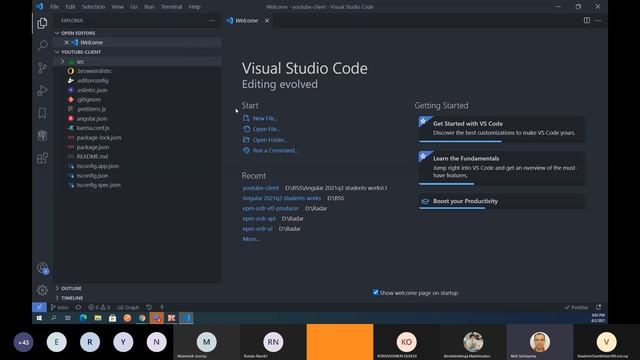Open the Bookmarks view in activity bar
The height and width of the screenshot is (360, 640).
[x=42, y=113]
